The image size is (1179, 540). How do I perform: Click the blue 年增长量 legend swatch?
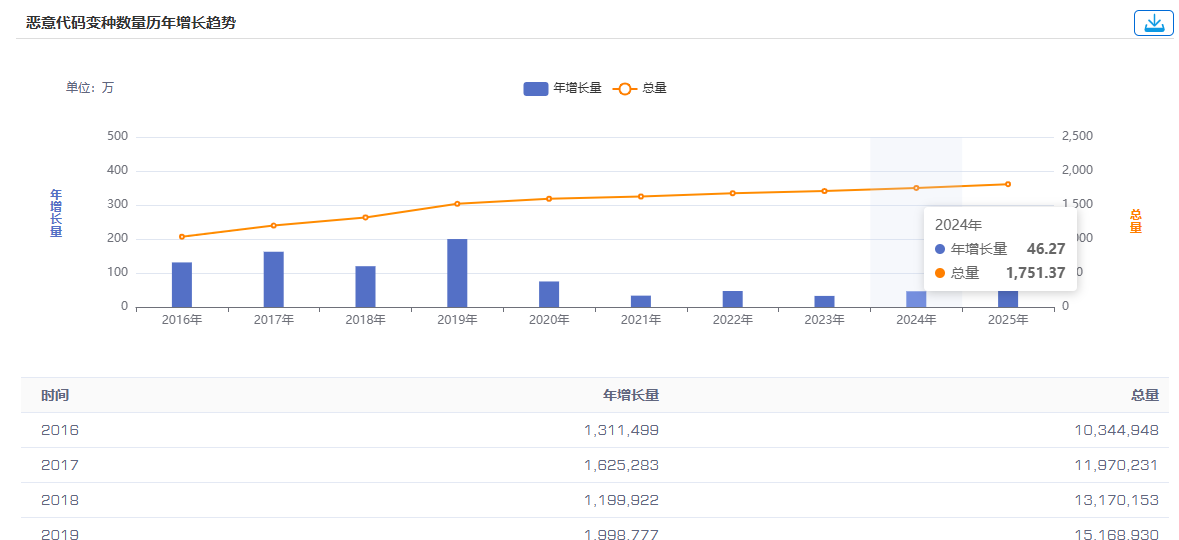(x=535, y=89)
